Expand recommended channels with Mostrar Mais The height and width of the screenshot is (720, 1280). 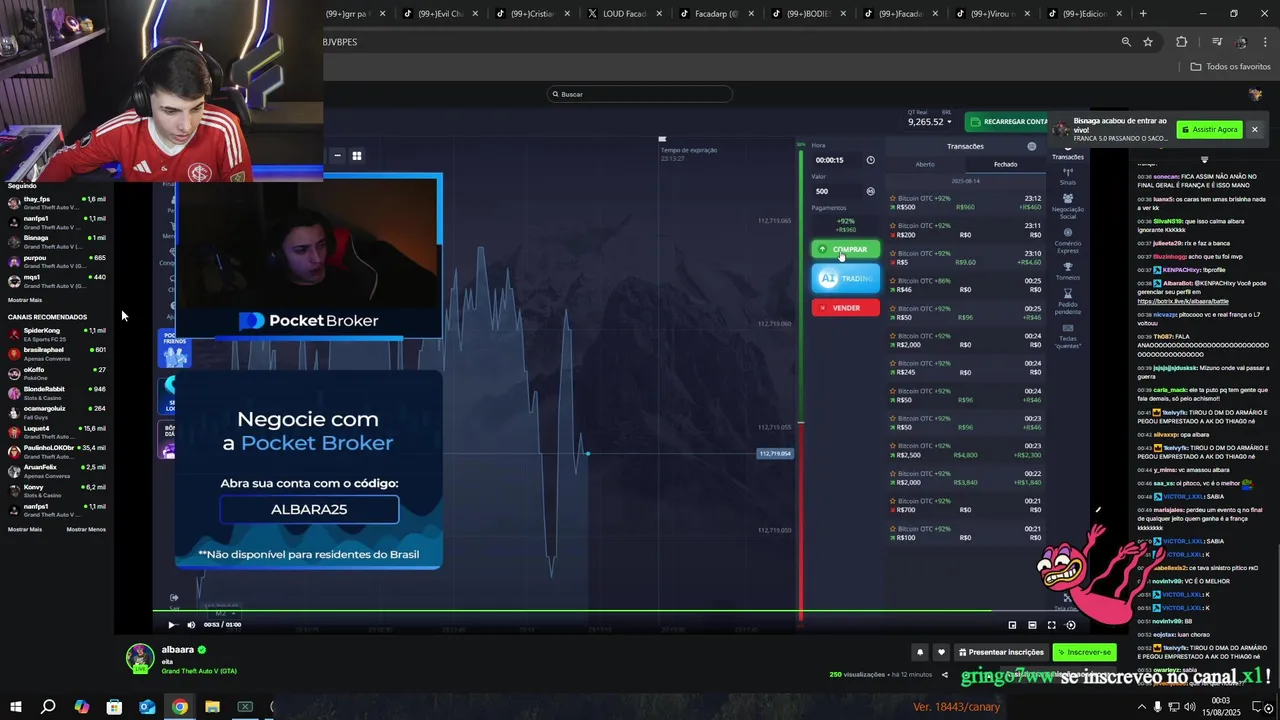pos(25,529)
